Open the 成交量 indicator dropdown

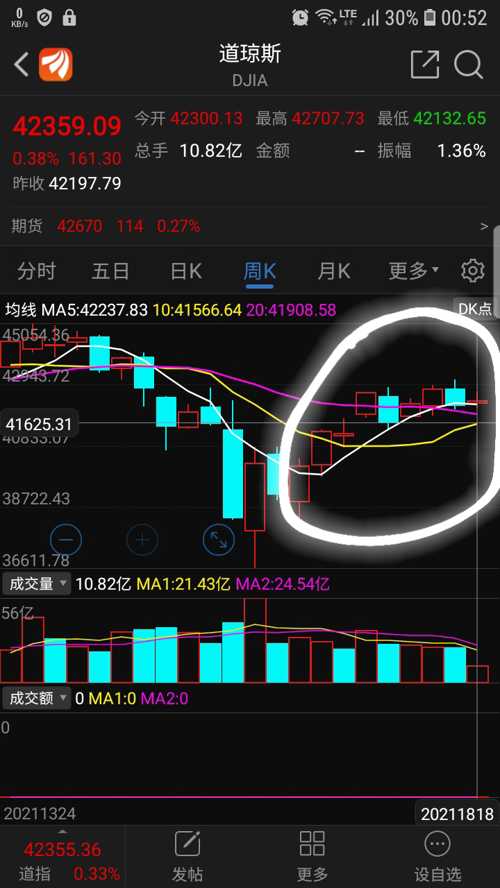[36, 583]
